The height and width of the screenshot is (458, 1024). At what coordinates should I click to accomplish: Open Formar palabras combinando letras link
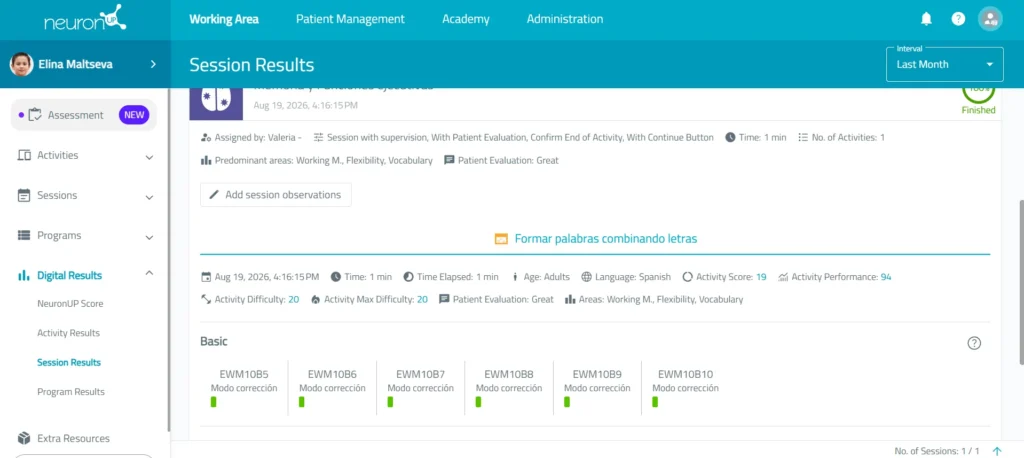point(605,238)
